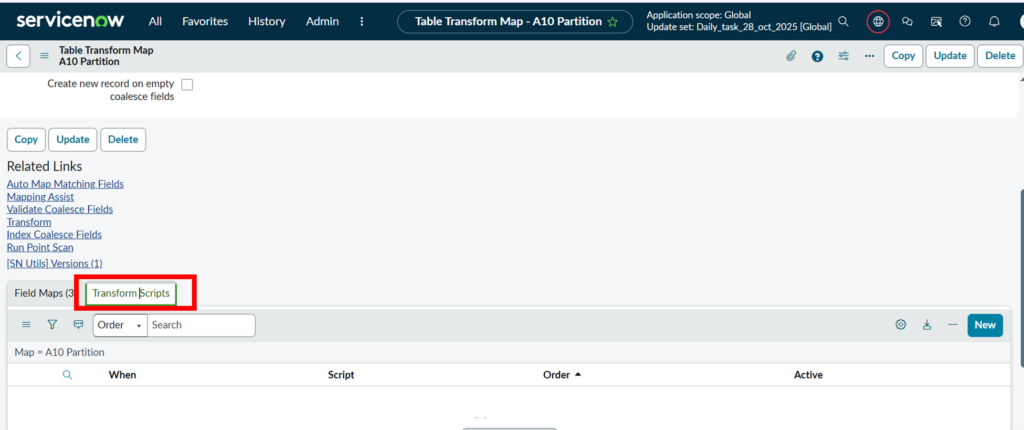1024x430 pixels.
Task: Collapse the list with the minus icon
Action: [x=953, y=325]
